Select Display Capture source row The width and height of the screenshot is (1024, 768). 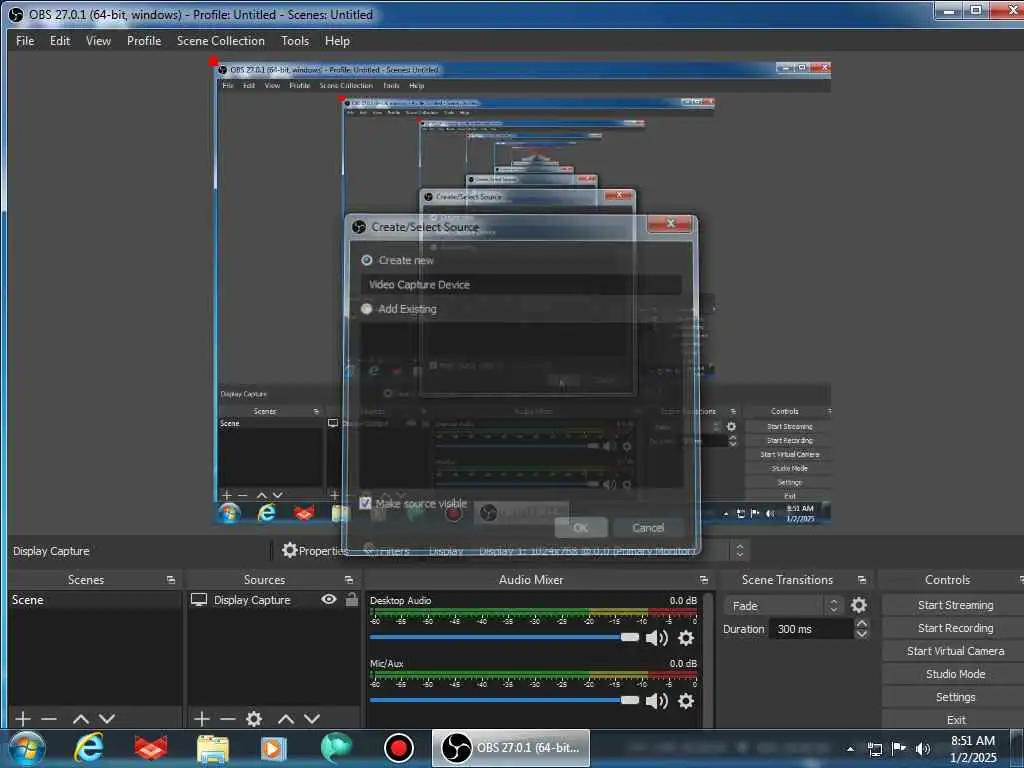(x=273, y=600)
